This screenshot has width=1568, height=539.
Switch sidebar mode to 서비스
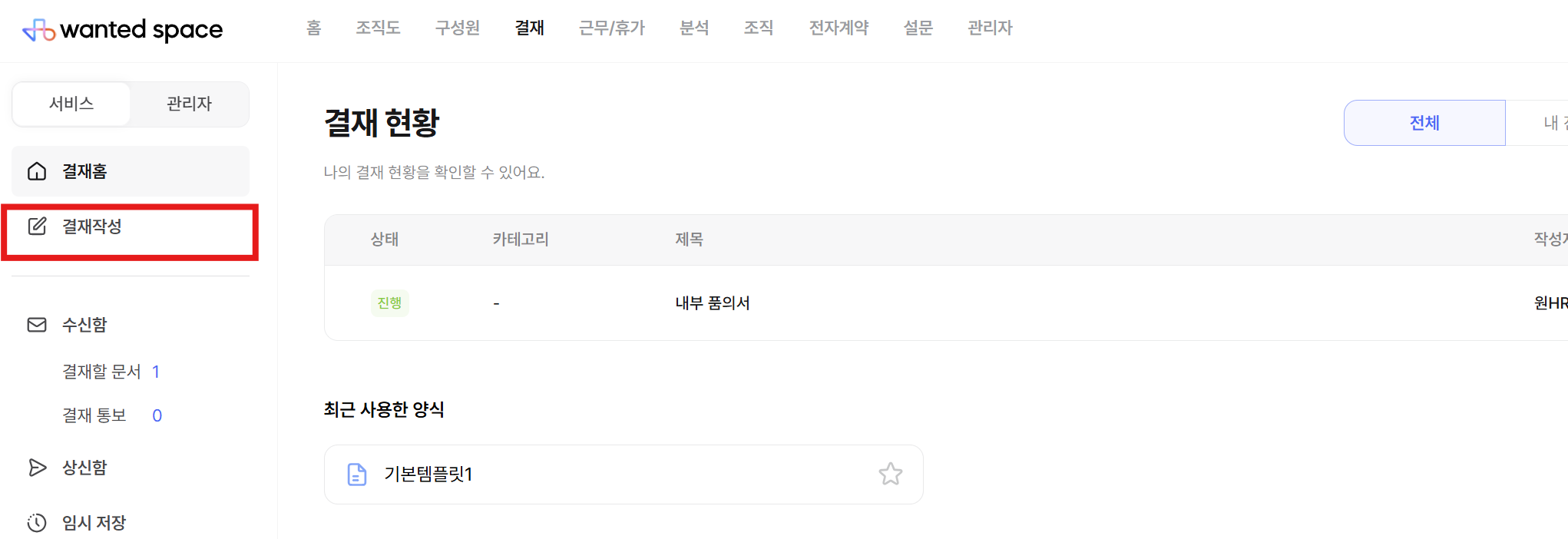click(71, 104)
